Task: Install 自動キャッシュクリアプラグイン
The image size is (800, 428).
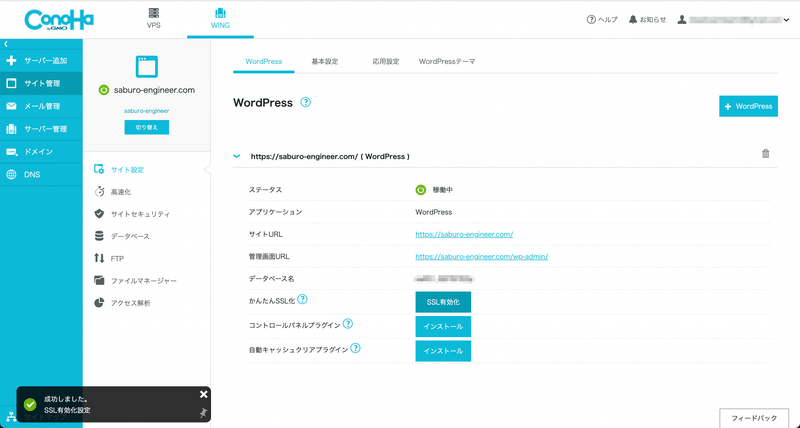Action: 443,351
